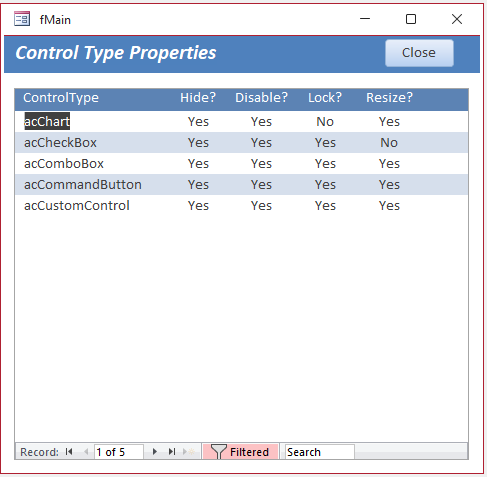Image resolution: width=487 pixels, height=477 pixels.
Task: Click the fMain form icon in title bar
Action: (x=22, y=19)
